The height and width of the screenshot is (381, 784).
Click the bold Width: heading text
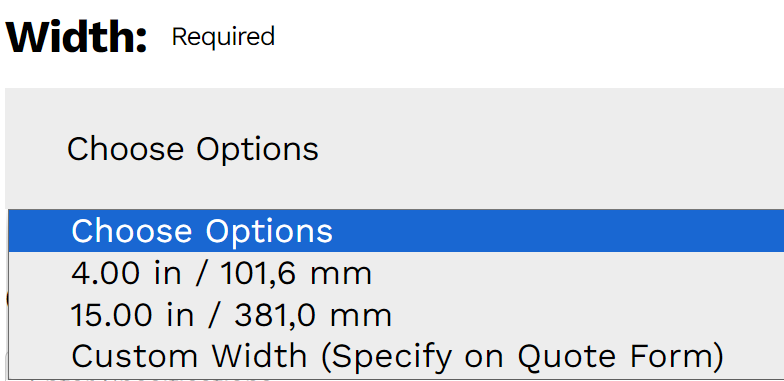click(76, 36)
